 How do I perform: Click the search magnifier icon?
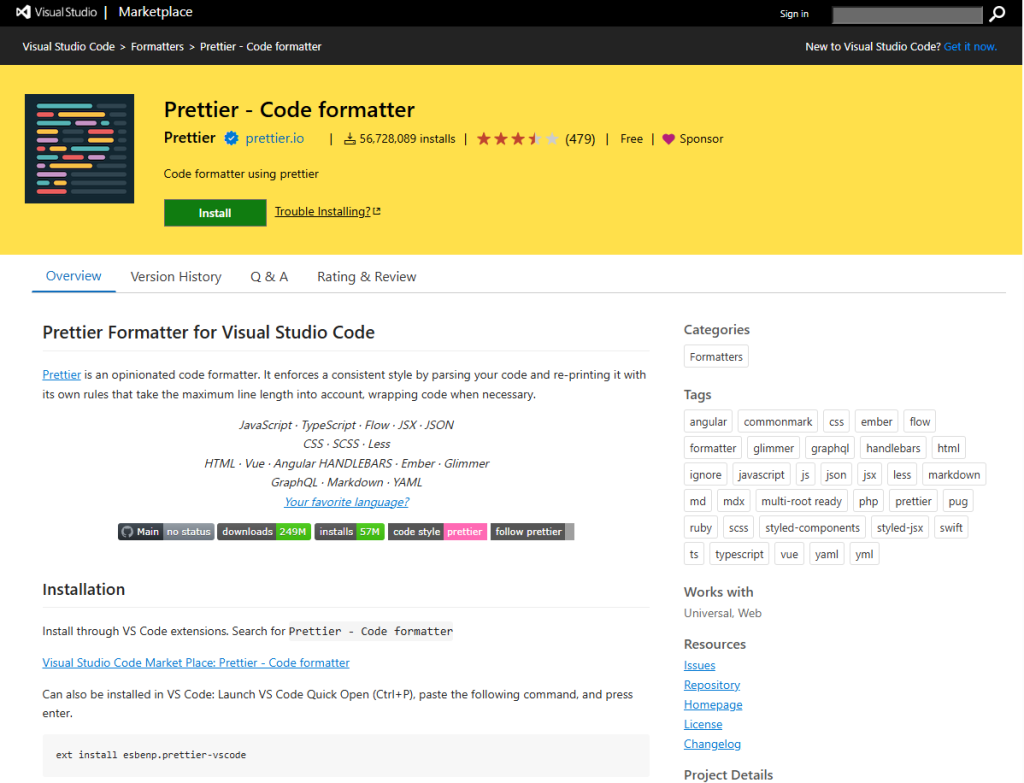[997, 14]
